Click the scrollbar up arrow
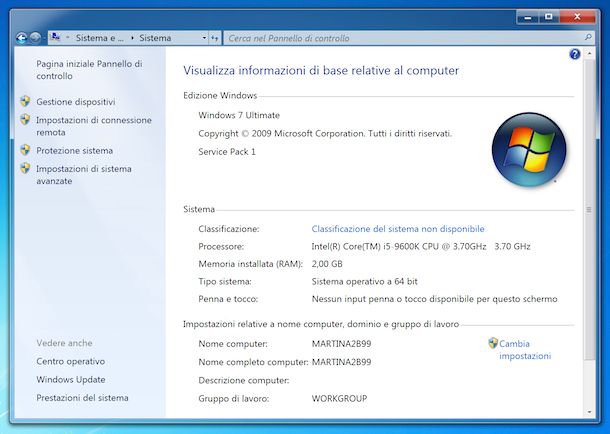 (x=589, y=53)
